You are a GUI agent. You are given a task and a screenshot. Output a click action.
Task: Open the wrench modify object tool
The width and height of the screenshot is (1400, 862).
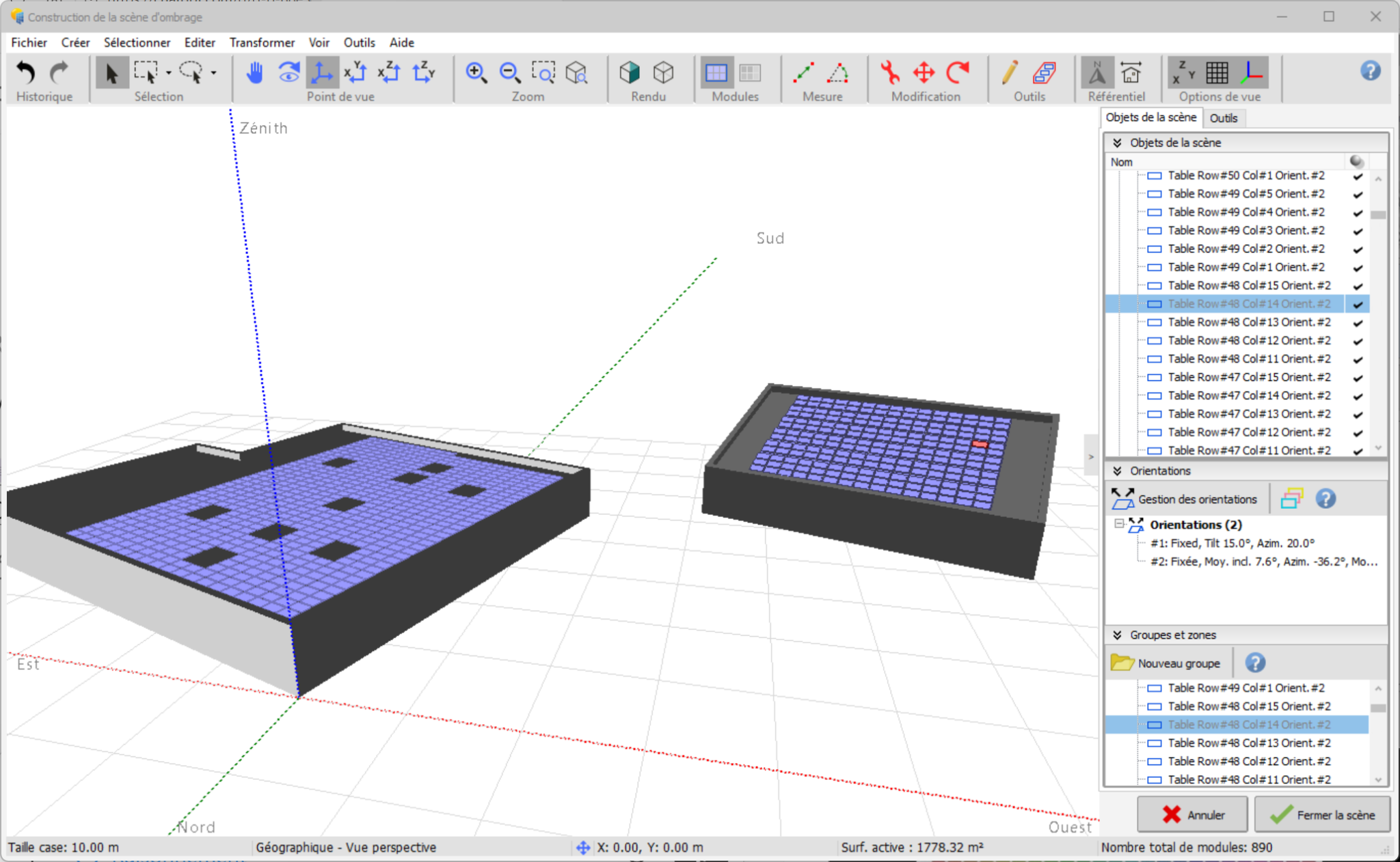pos(891,73)
